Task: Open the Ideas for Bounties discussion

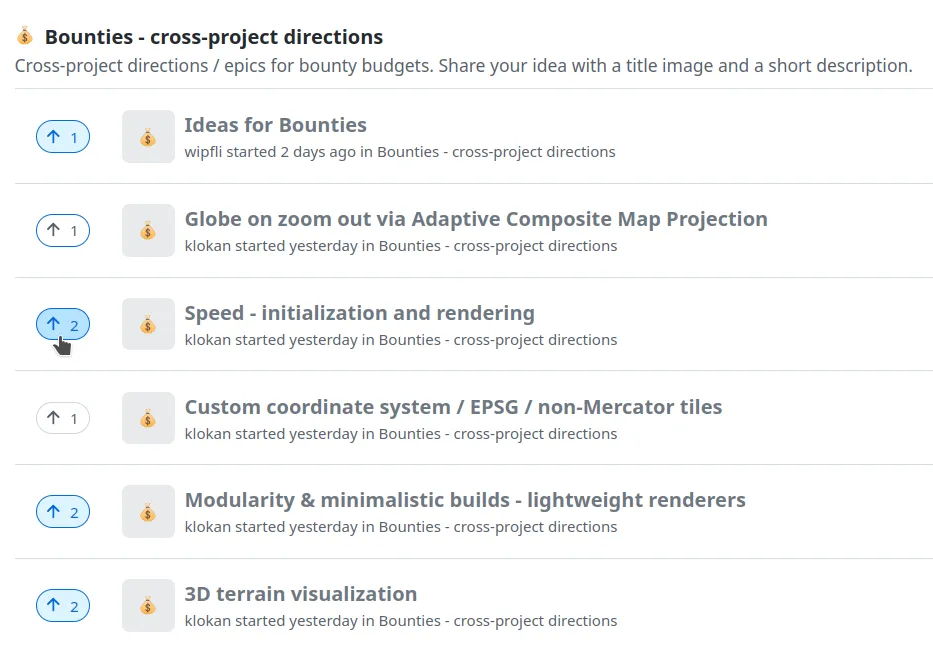Action: point(275,125)
